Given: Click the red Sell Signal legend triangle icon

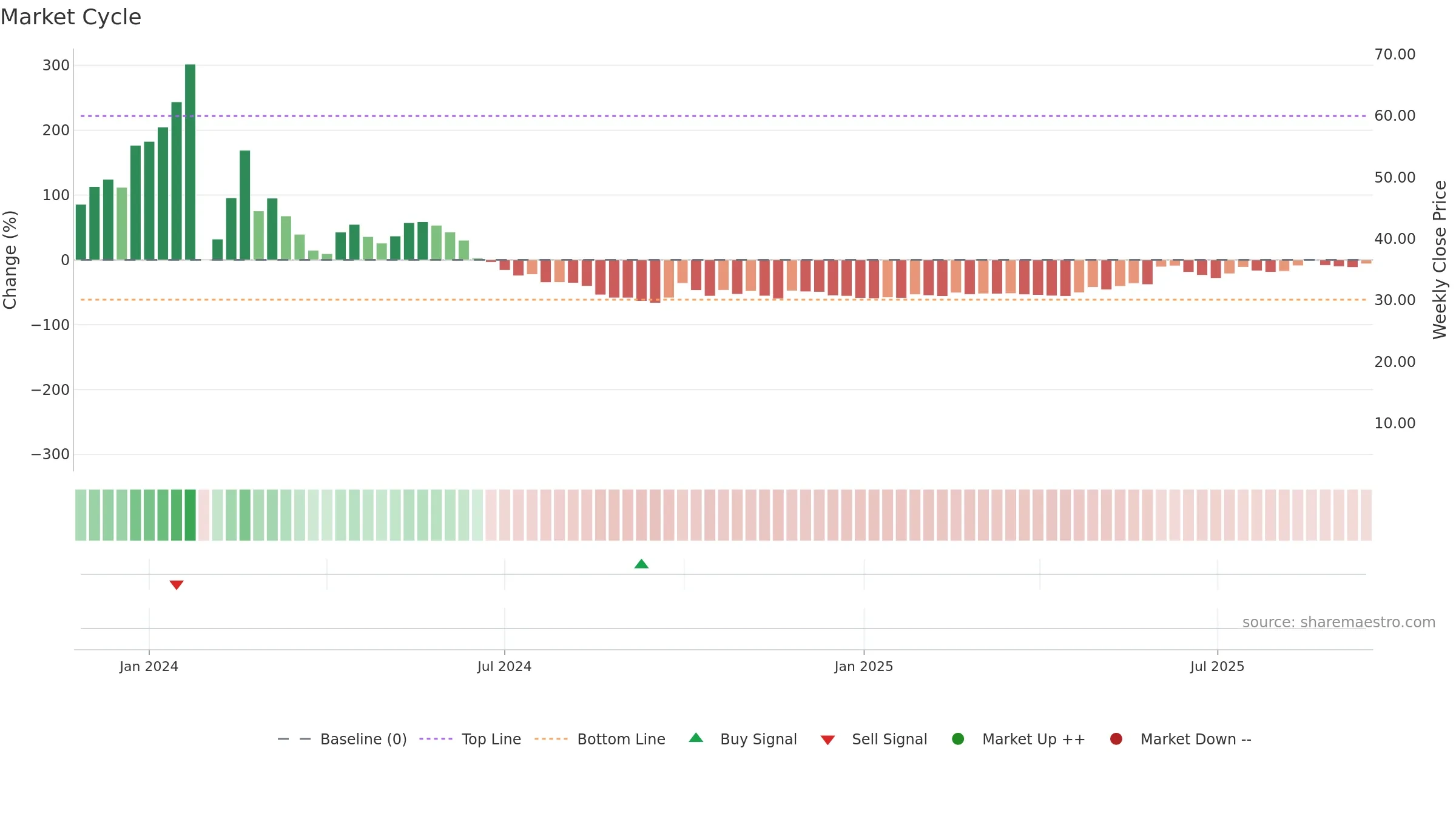Looking at the screenshot, I should tap(827, 740).
